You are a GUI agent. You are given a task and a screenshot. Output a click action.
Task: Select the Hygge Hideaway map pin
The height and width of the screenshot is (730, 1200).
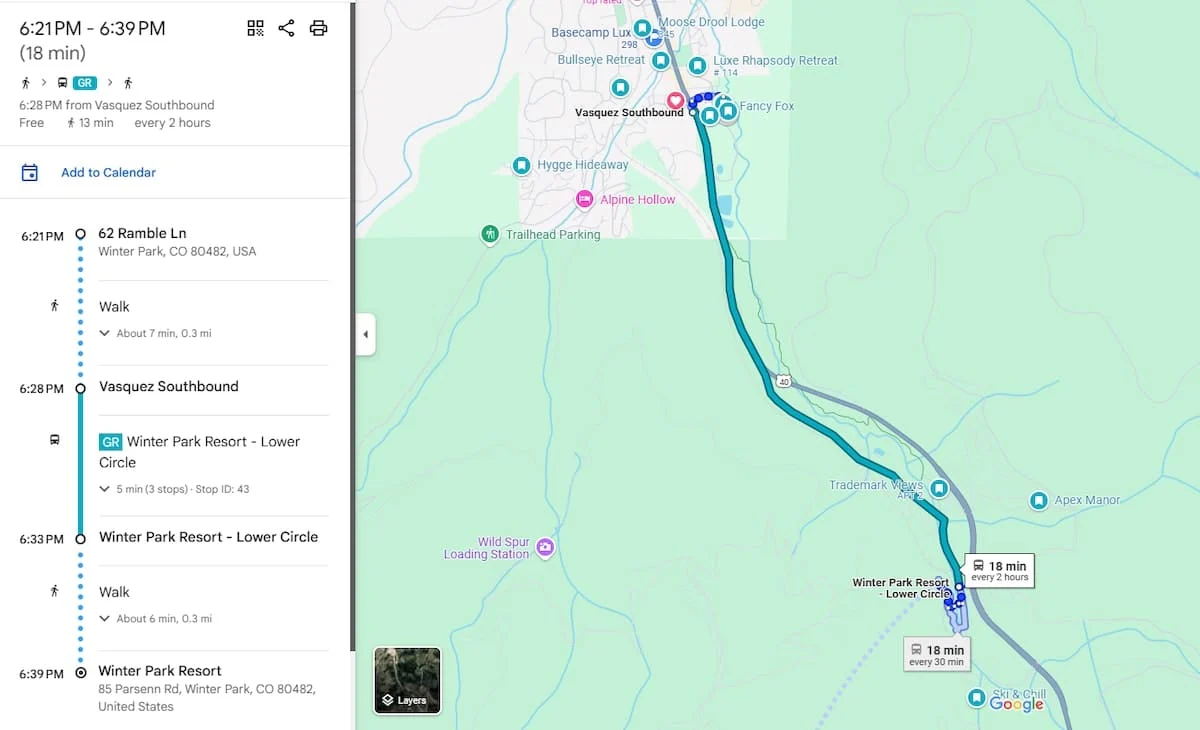click(x=521, y=165)
